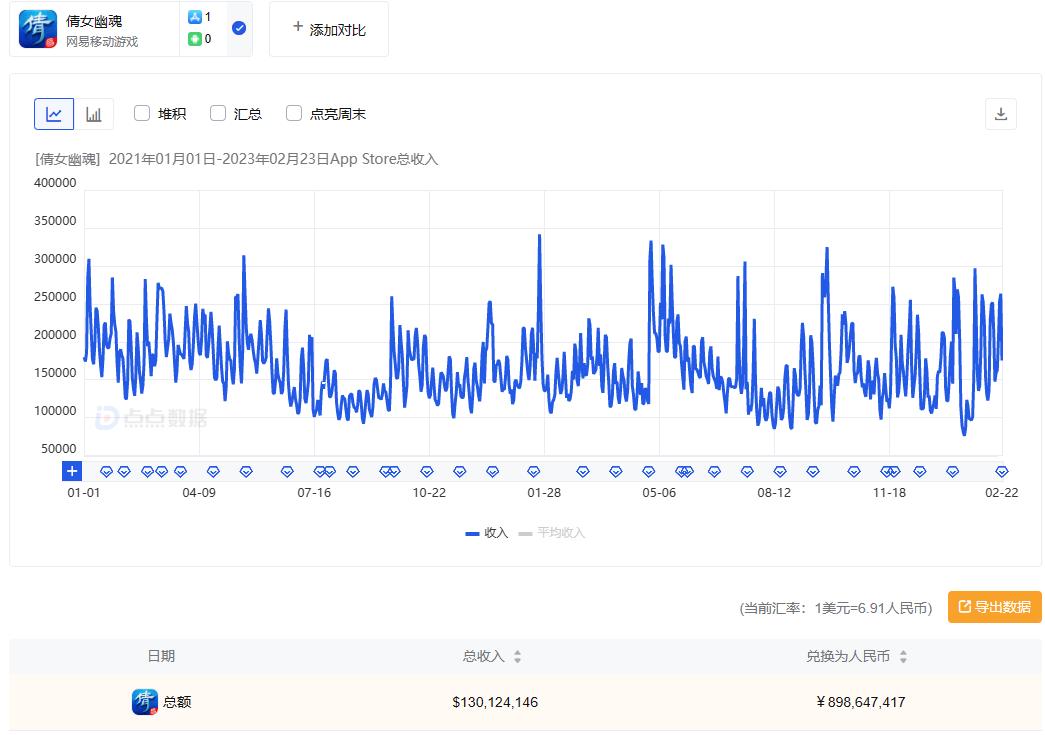Check the 点亮周末 option
Screen dimensions: 1045x735
click(x=294, y=114)
